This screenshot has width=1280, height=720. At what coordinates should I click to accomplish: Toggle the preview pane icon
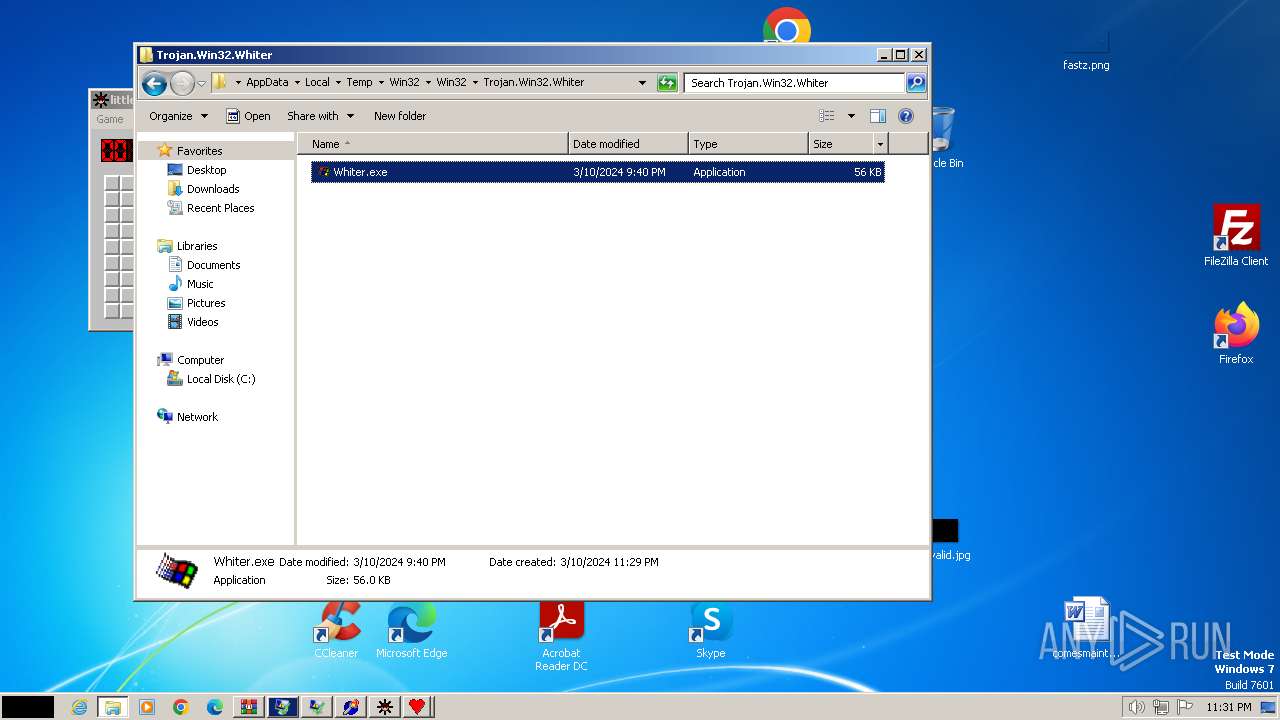tap(878, 116)
